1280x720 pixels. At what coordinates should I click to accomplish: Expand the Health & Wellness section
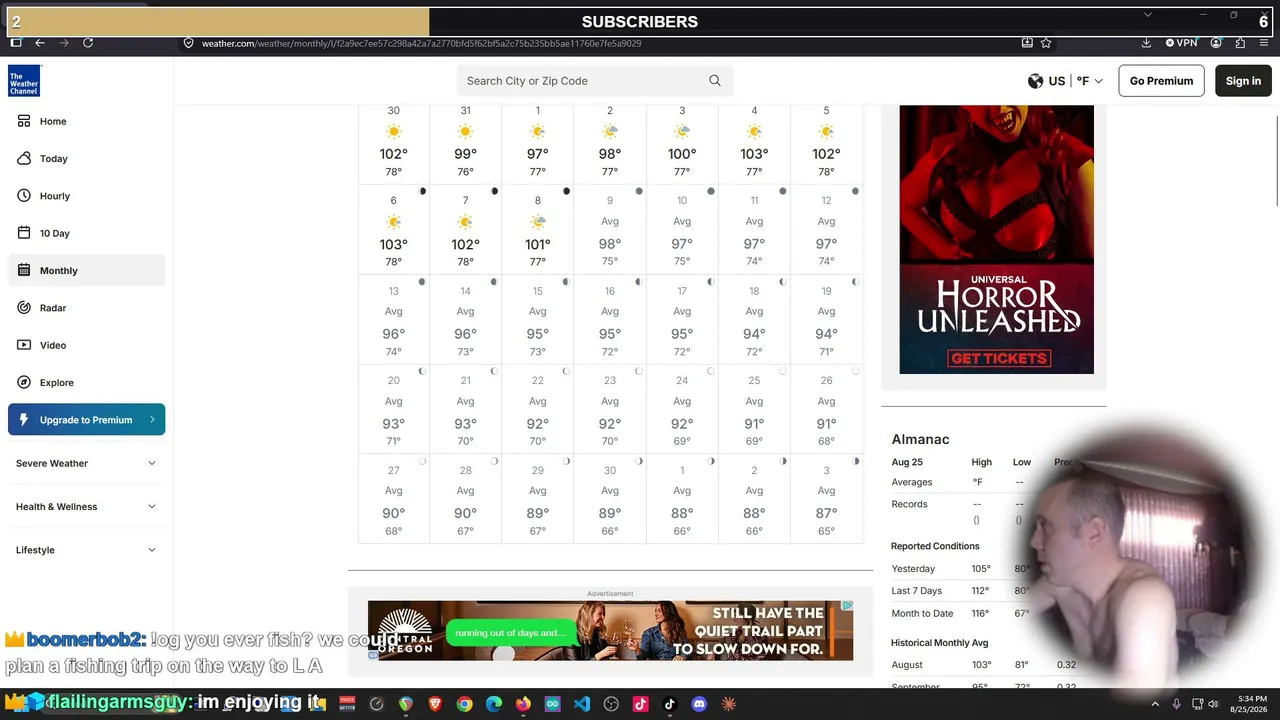[86, 506]
